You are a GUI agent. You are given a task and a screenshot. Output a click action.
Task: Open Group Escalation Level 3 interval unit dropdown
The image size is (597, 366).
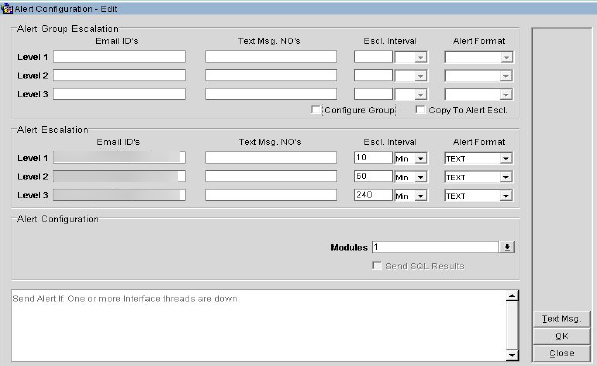click(420, 94)
